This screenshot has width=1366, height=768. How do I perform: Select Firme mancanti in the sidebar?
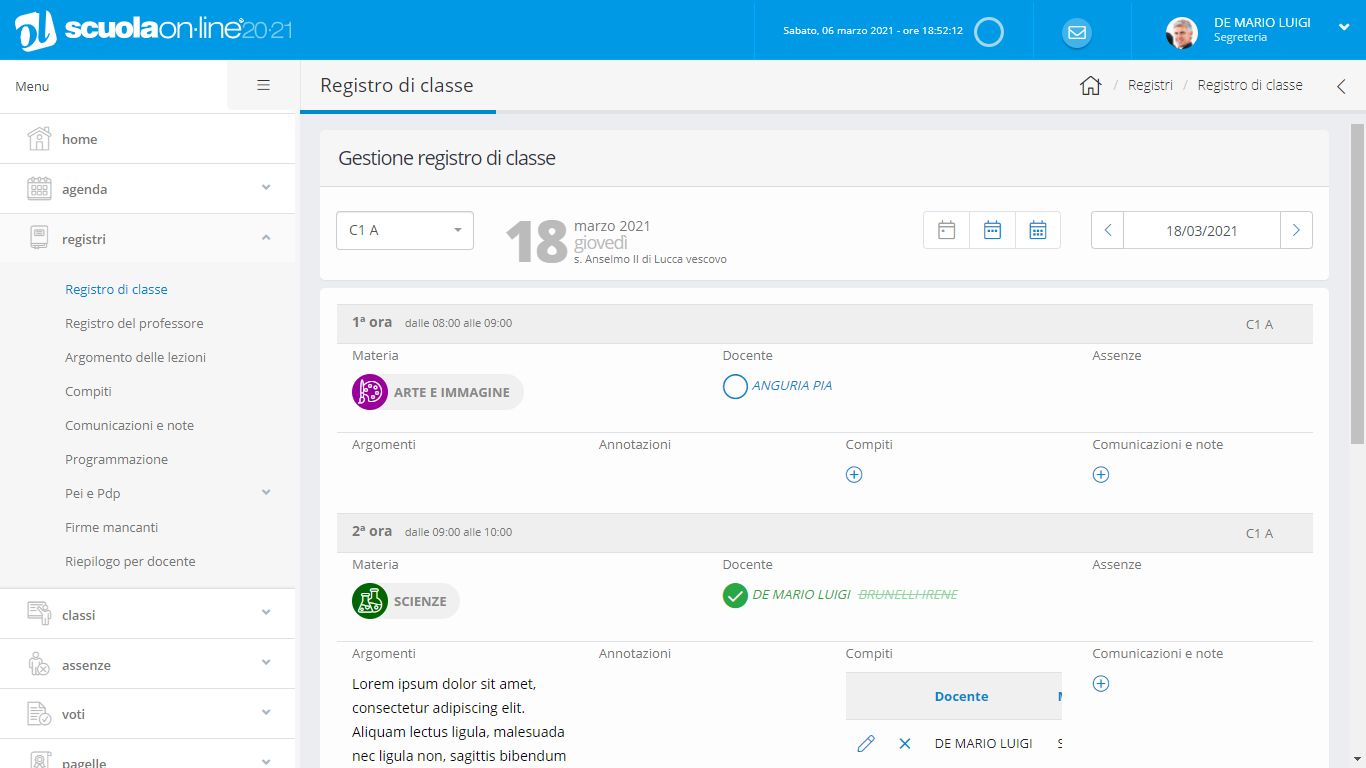click(x=111, y=527)
